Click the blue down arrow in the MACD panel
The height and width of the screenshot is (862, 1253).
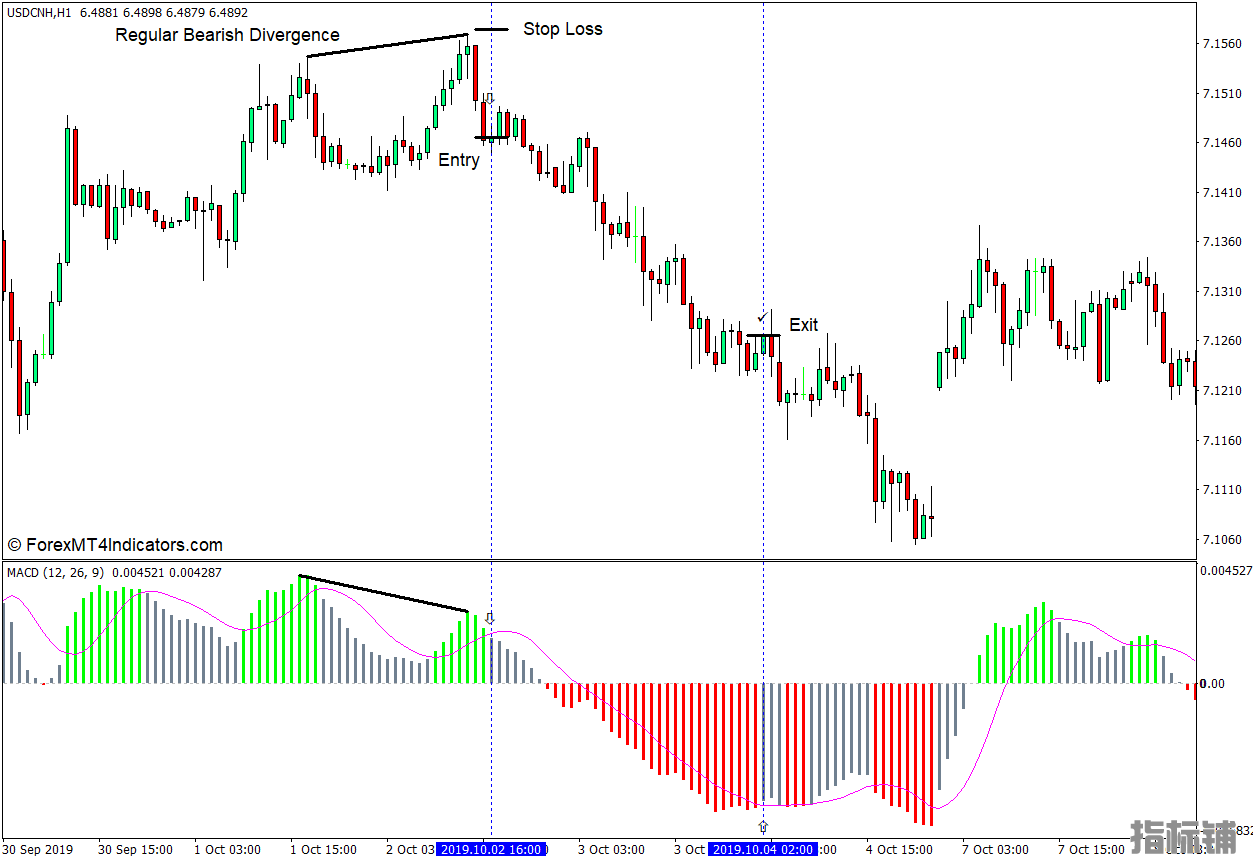[489, 618]
